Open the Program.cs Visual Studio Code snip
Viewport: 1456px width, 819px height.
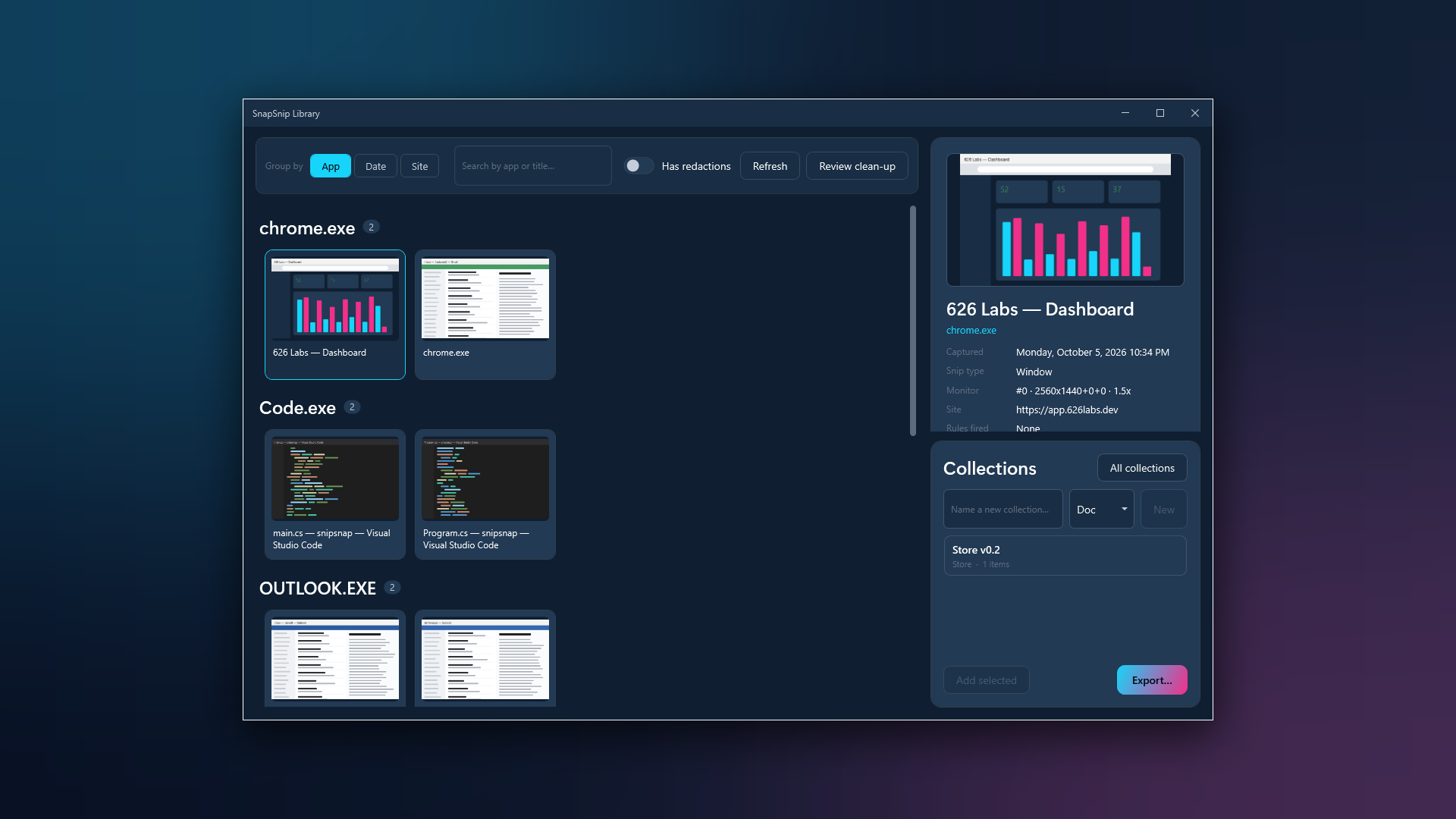point(485,494)
